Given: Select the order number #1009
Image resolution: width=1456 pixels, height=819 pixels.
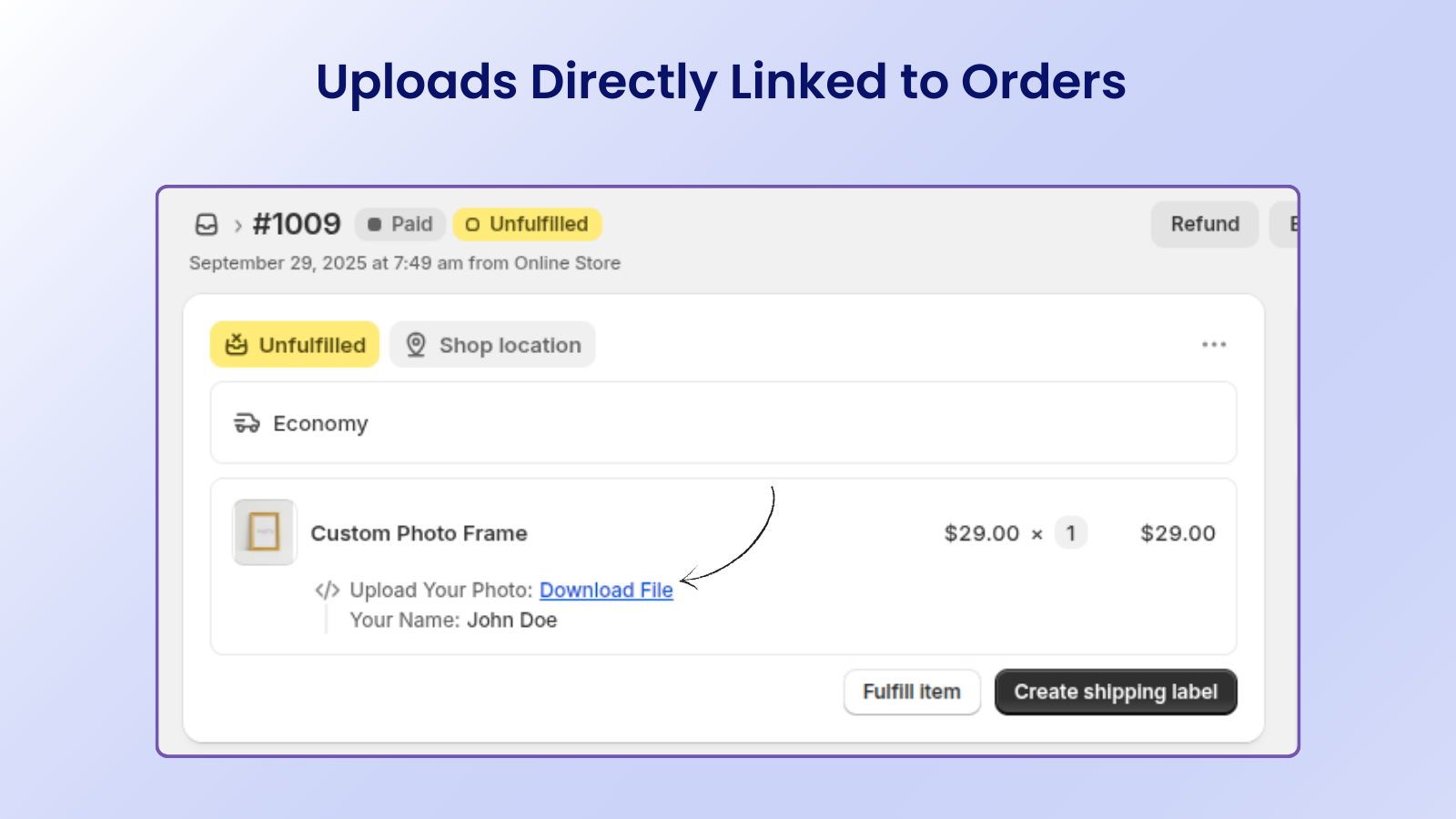Looking at the screenshot, I should (x=294, y=224).
